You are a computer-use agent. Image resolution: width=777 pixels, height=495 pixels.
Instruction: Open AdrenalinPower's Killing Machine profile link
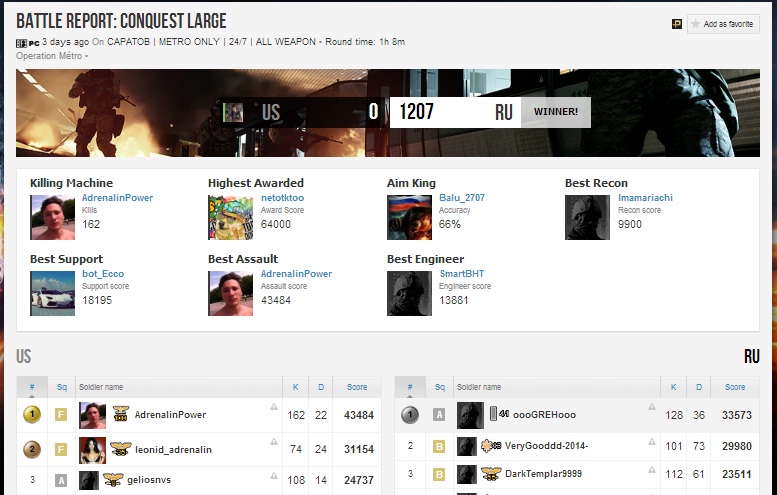point(117,198)
